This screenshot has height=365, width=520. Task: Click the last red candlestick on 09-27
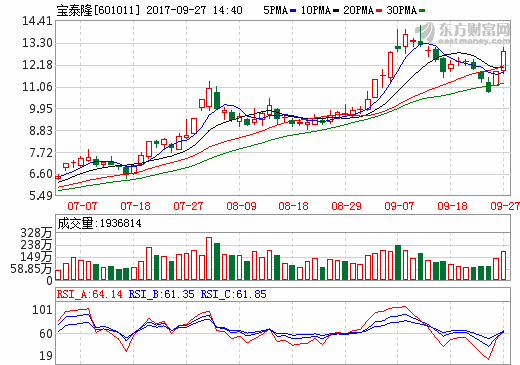tap(503, 61)
